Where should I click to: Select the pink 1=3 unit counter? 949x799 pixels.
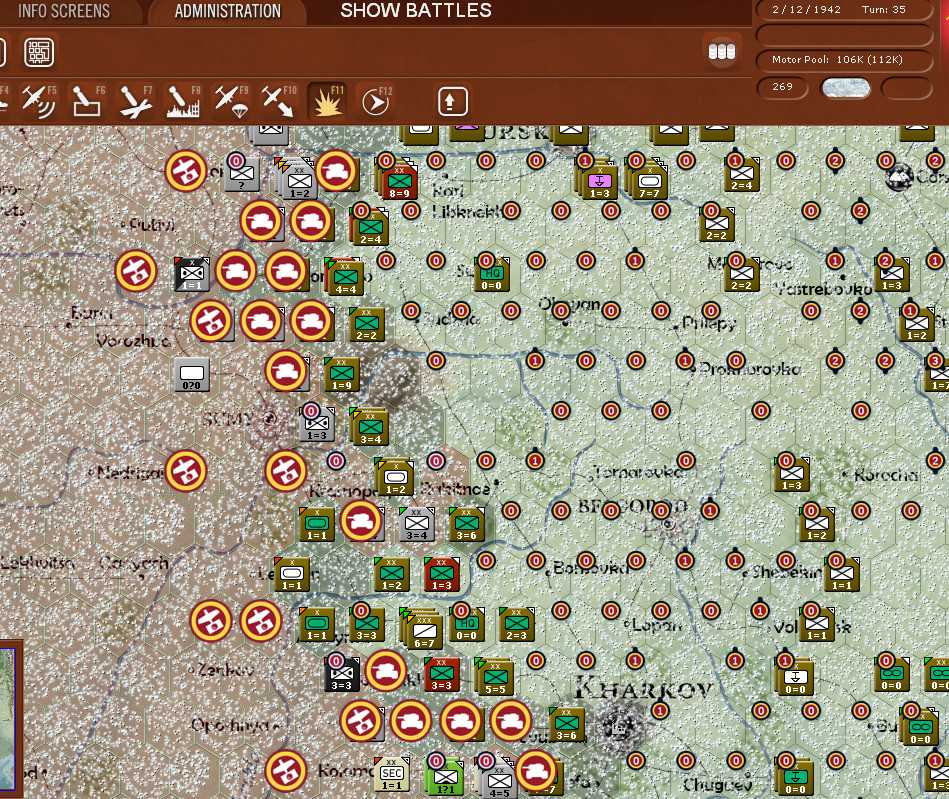click(599, 183)
